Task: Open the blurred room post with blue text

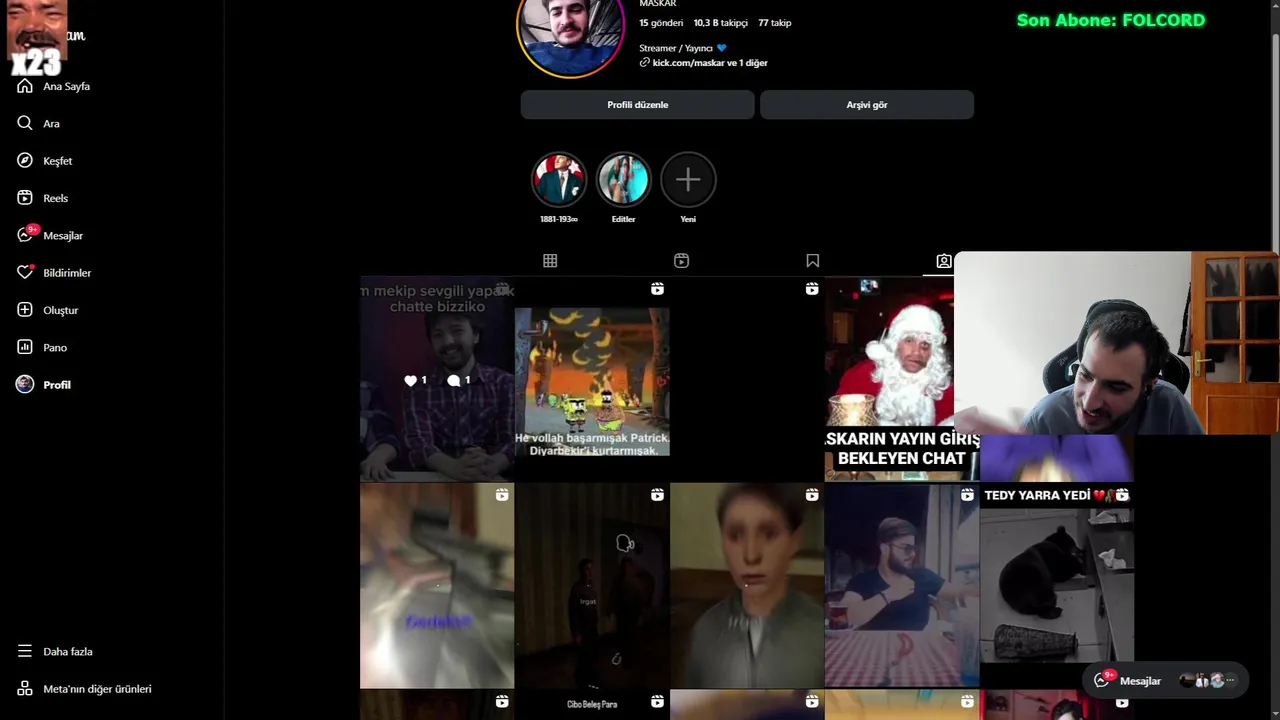Action: click(437, 585)
